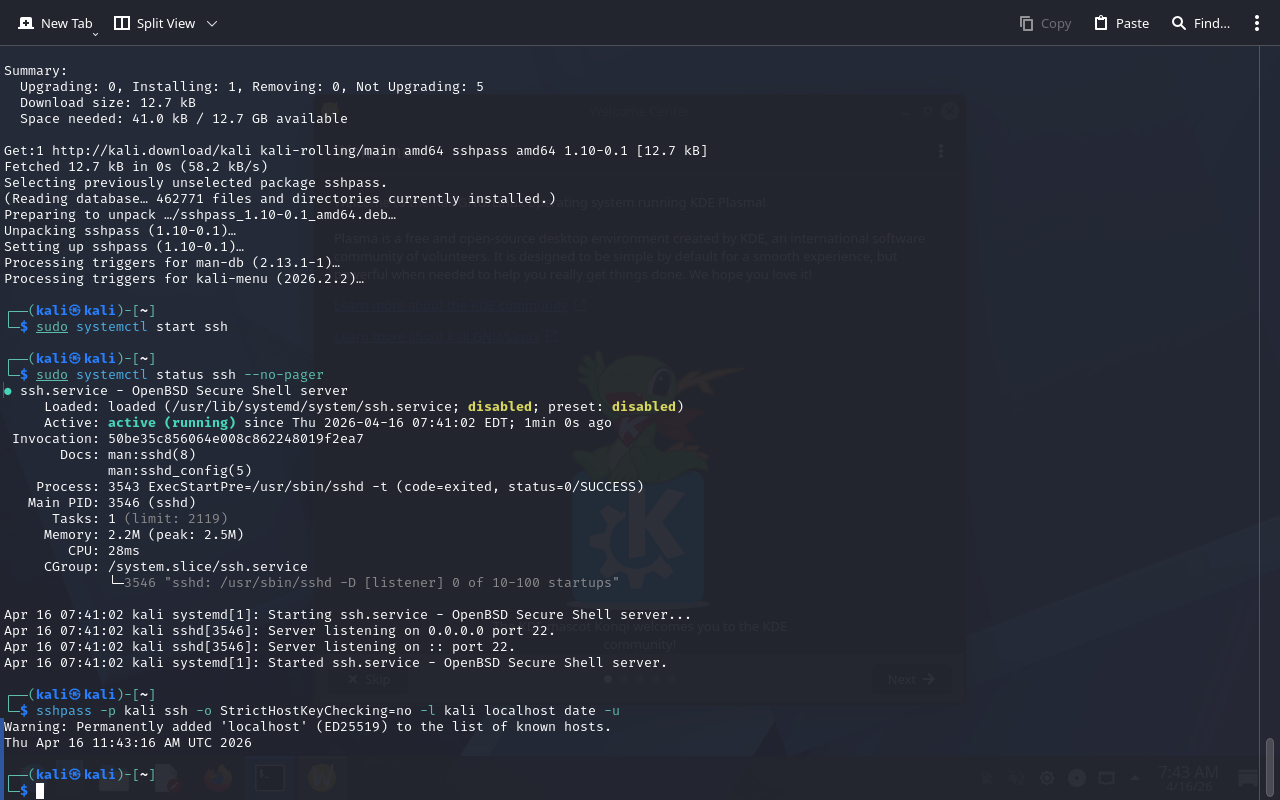Click the 'active (running)' status text
Viewport: 1280px width, 800px height.
click(x=172, y=423)
